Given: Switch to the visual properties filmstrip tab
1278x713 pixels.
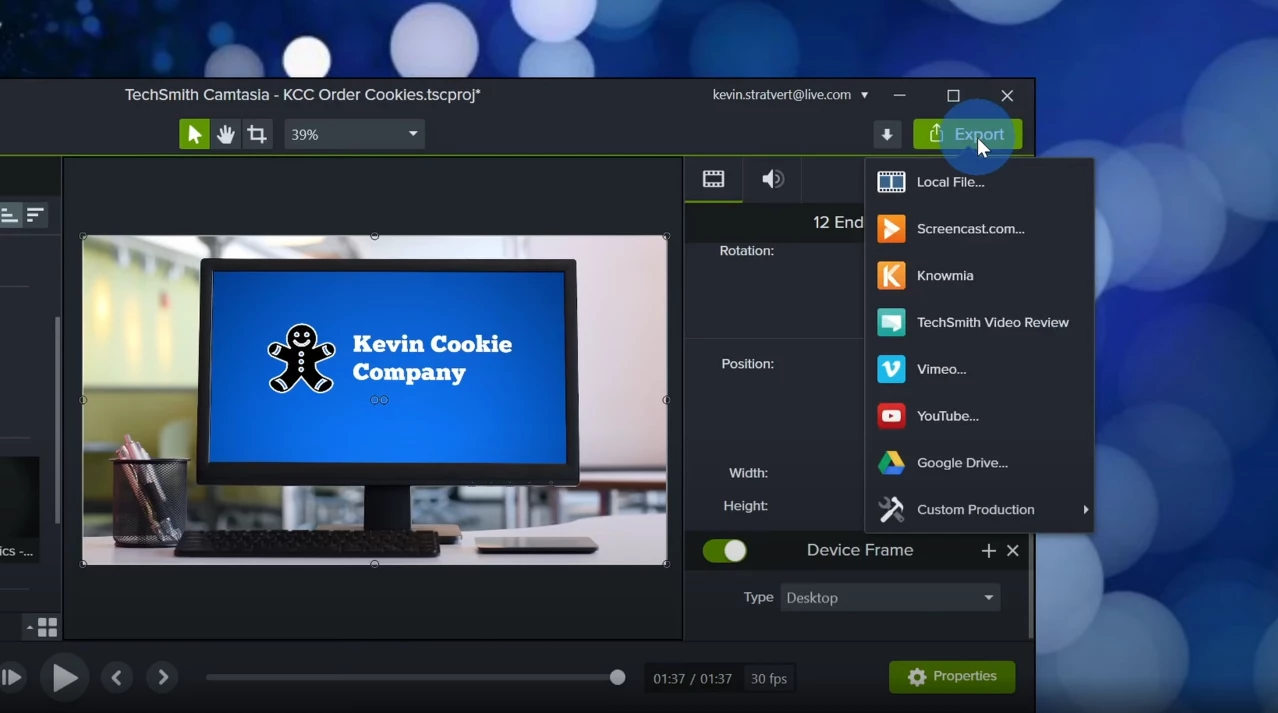Looking at the screenshot, I should coord(713,179).
